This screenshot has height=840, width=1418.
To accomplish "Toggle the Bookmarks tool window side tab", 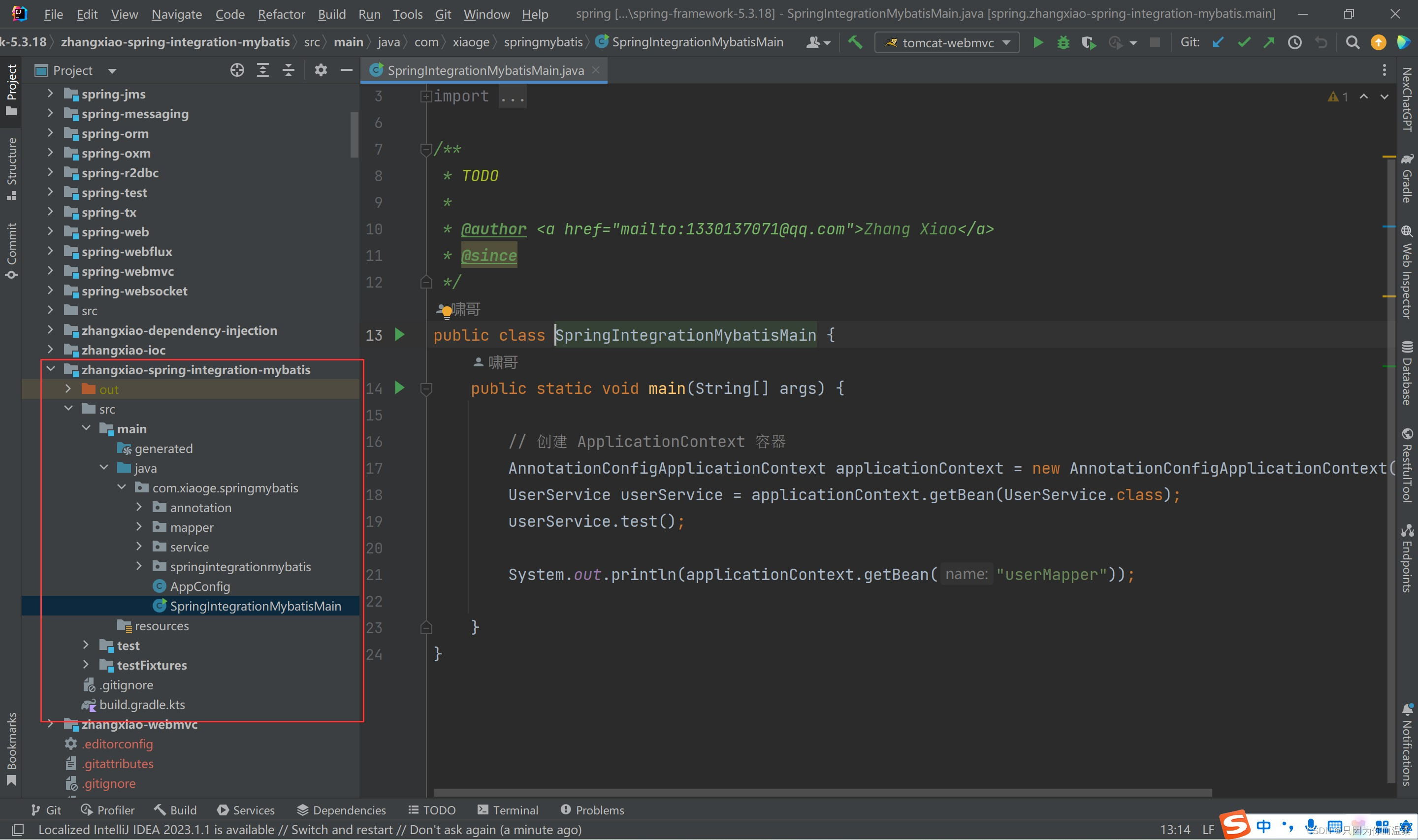I will point(11,748).
